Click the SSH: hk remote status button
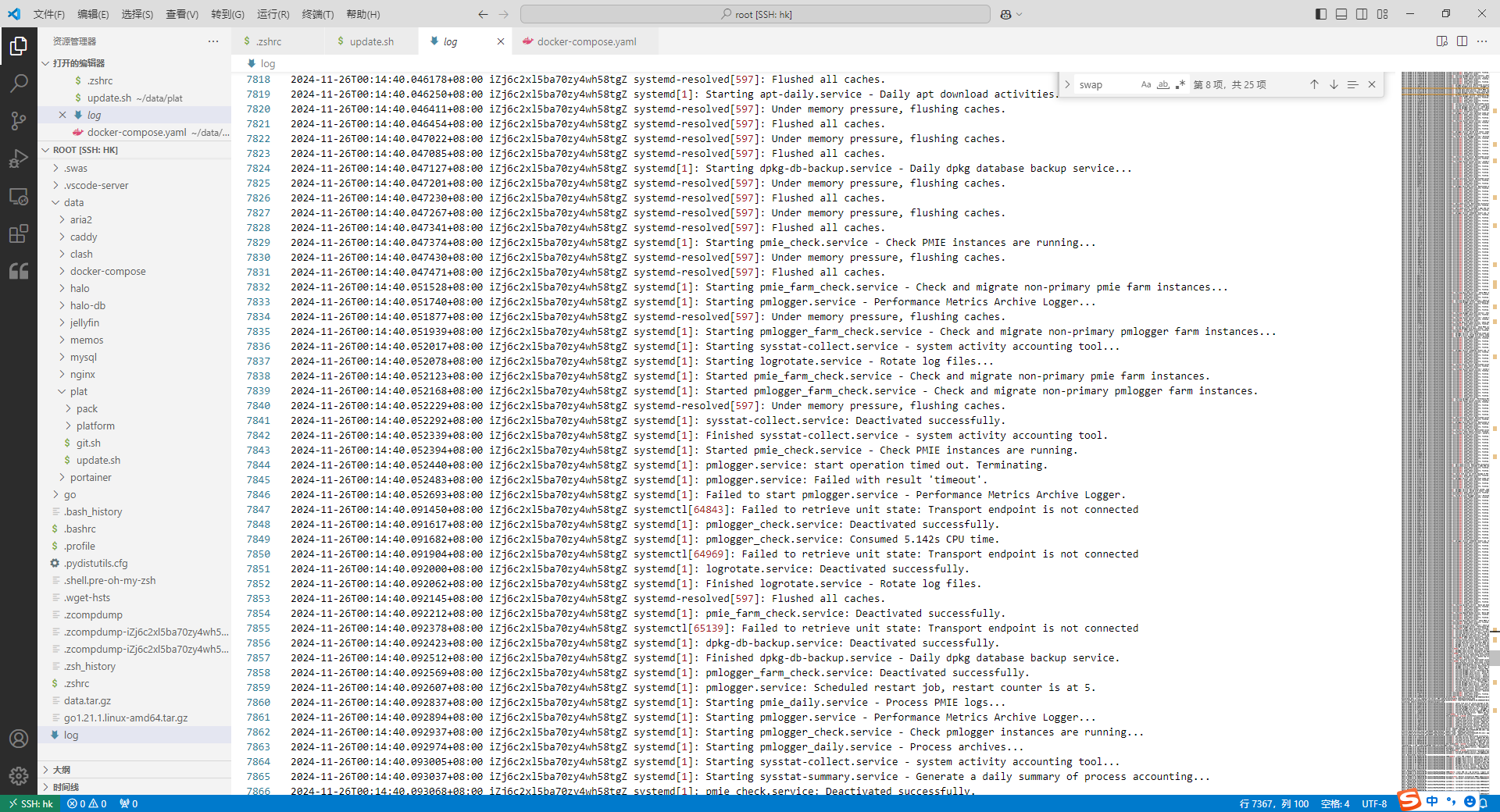The image size is (1500, 812). click(30, 803)
